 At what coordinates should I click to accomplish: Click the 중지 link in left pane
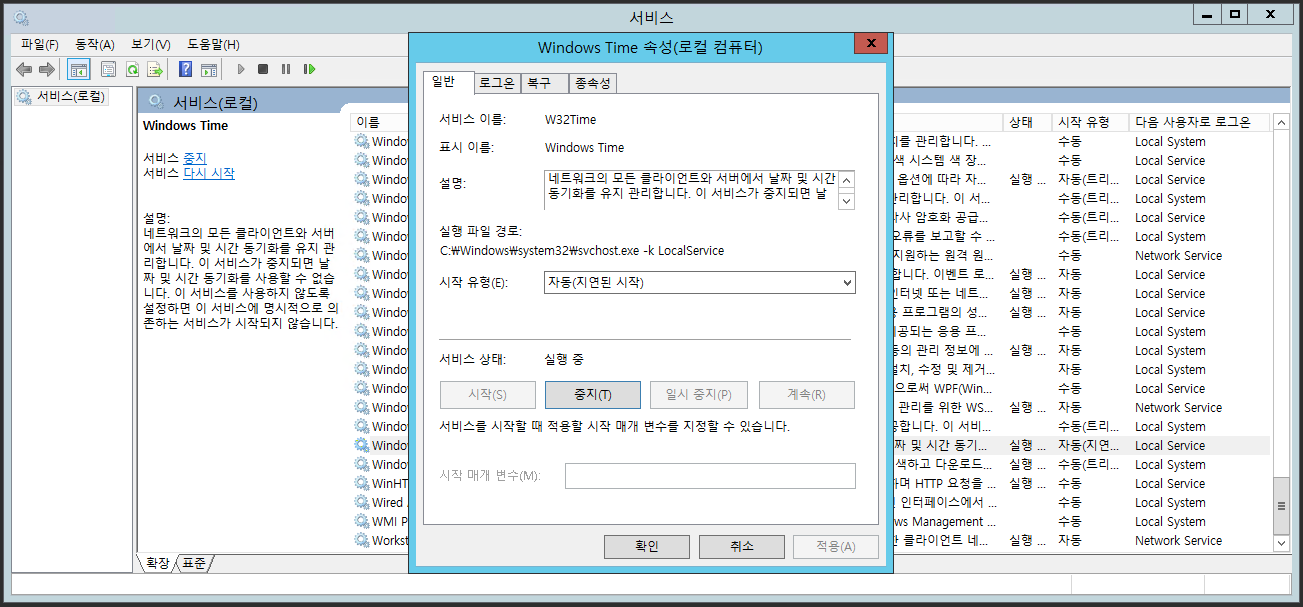coord(194,158)
